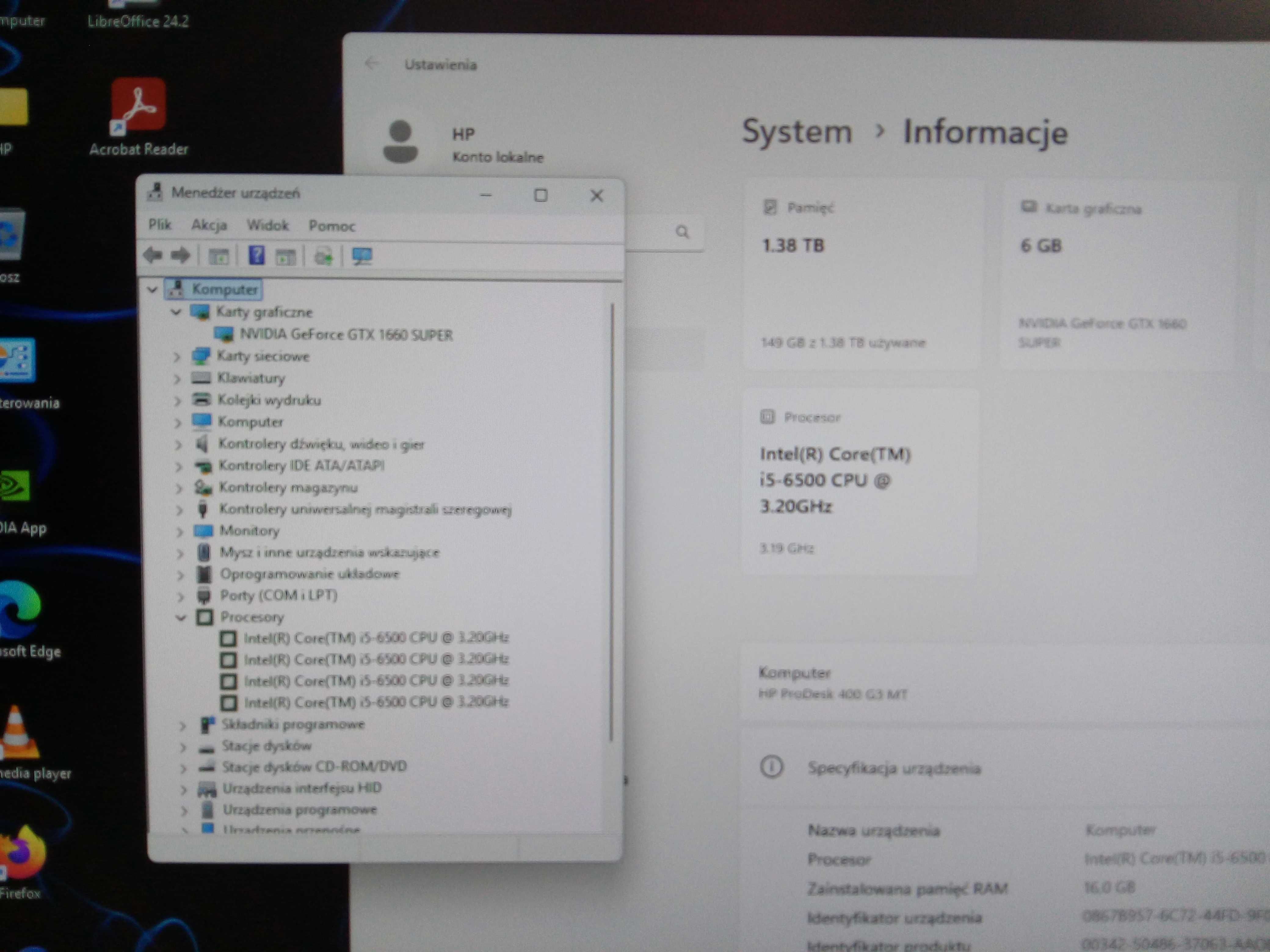This screenshot has height=952, width=1270.
Task: Expand the Monitory category
Action: (x=179, y=531)
